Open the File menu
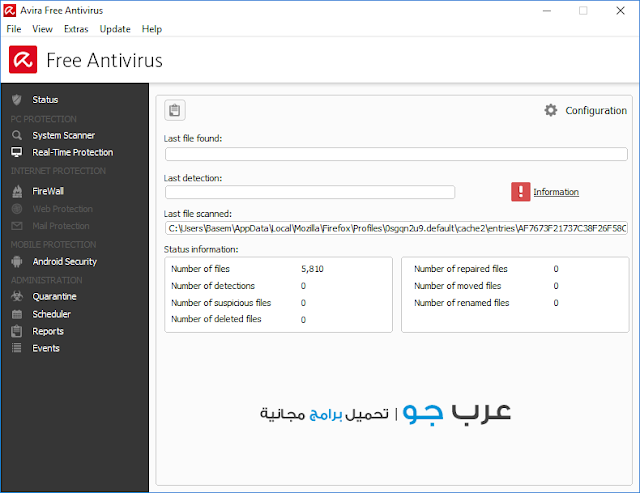This screenshot has height=493, width=640. click(x=14, y=29)
